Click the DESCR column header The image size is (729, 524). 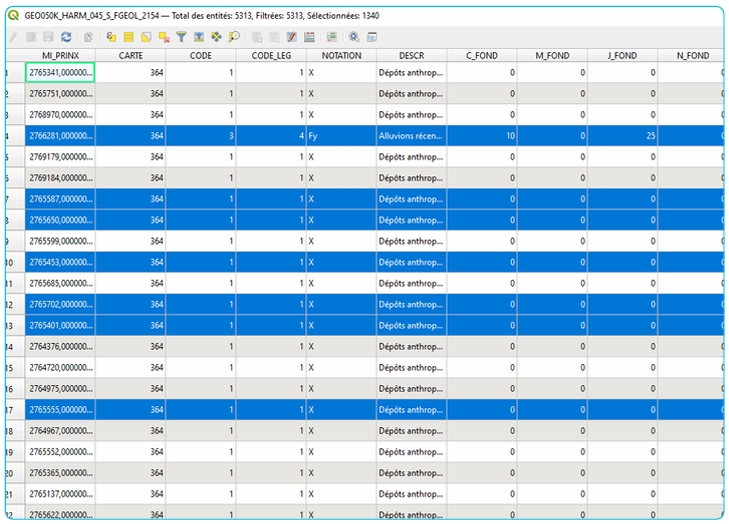[411, 56]
